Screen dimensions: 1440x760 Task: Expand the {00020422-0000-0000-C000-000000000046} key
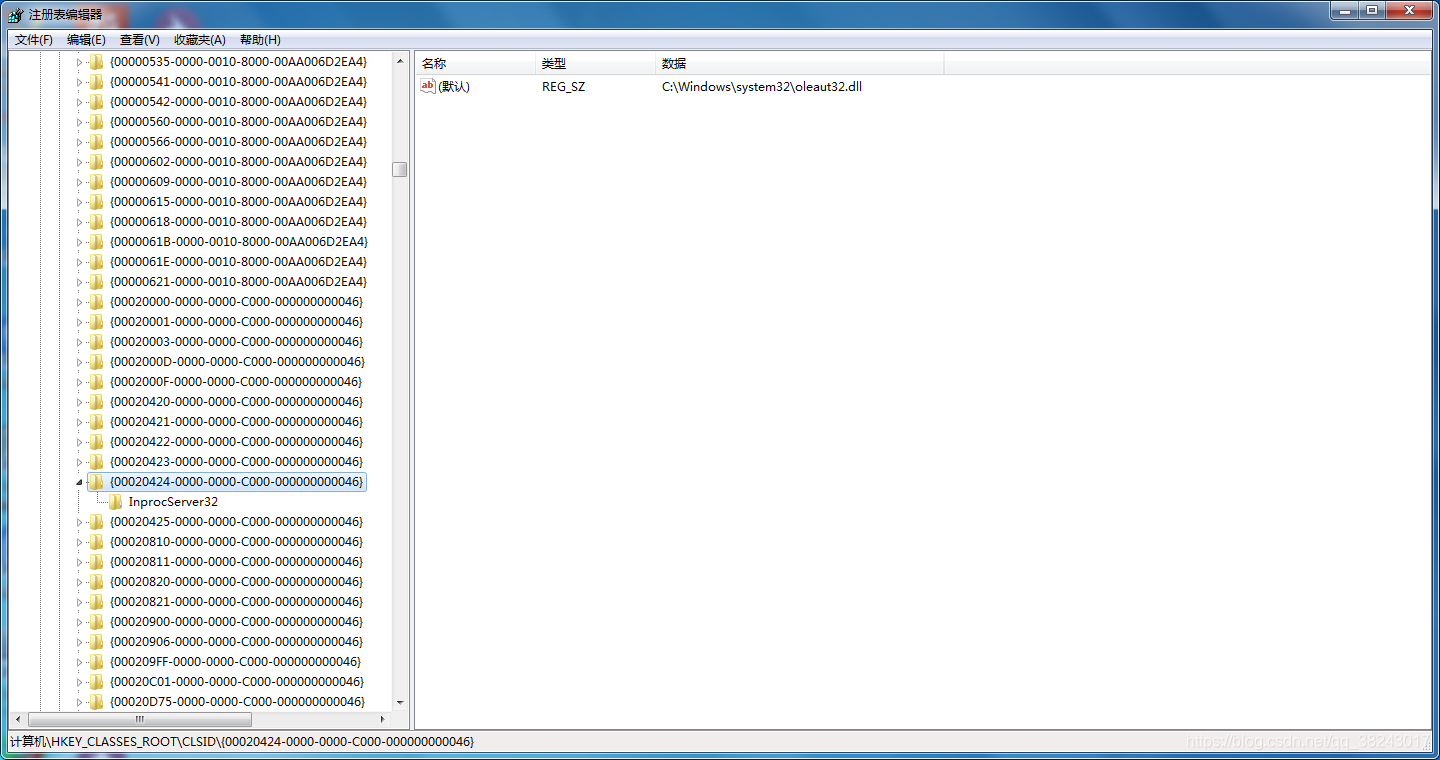pos(80,442)
